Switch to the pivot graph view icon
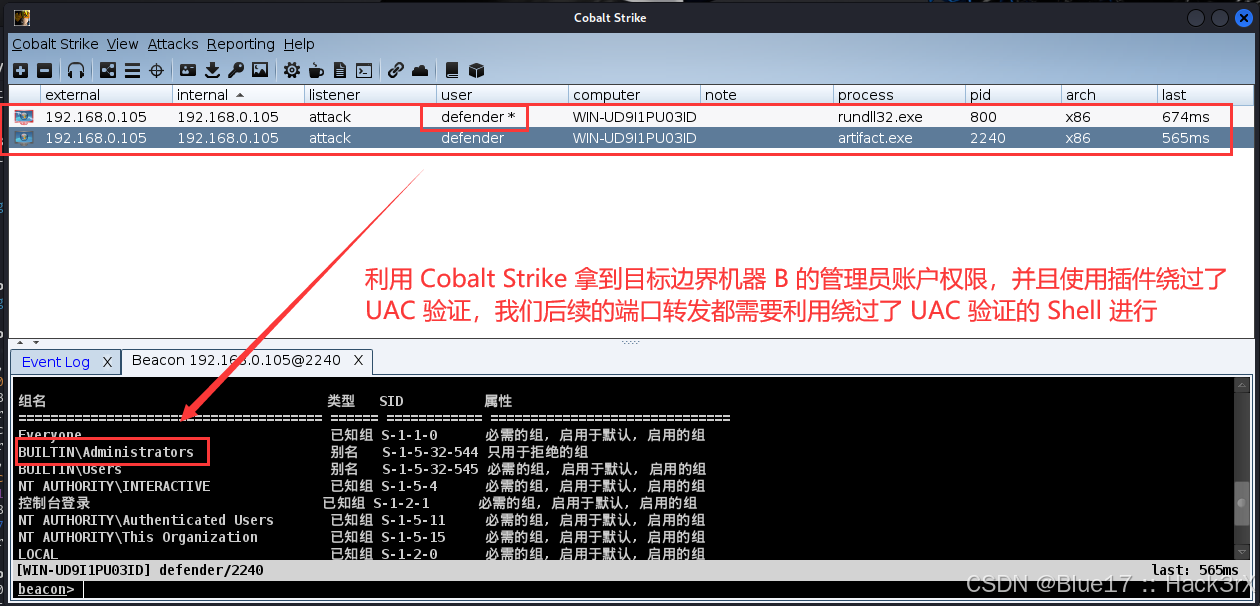This screenshot has height=606, width=1260. (x=108, y=70)
